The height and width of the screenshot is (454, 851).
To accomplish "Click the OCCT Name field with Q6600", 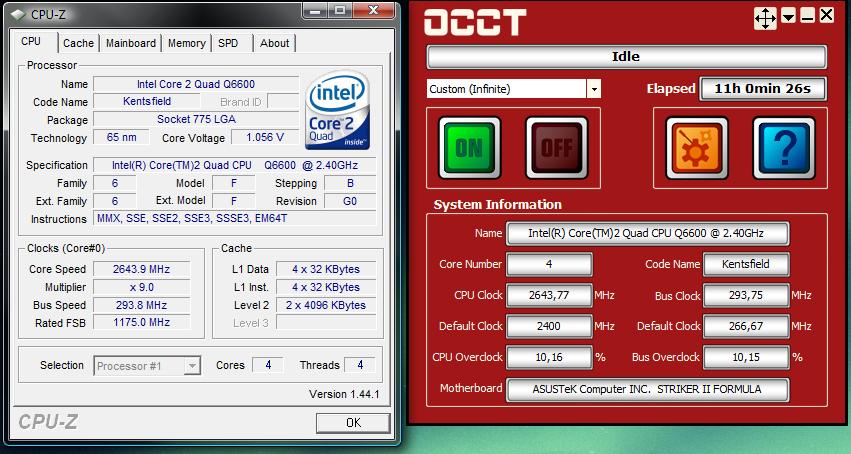I will click(x=647, y=233).
